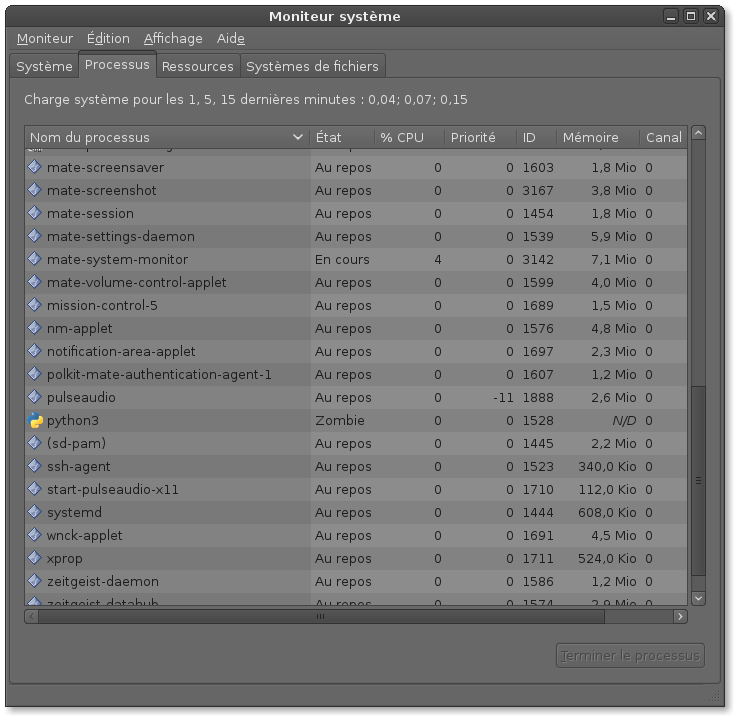Viewport: 734px width, 716px height.
Task: Open the Moniteur menu
Action: point(45,38)
